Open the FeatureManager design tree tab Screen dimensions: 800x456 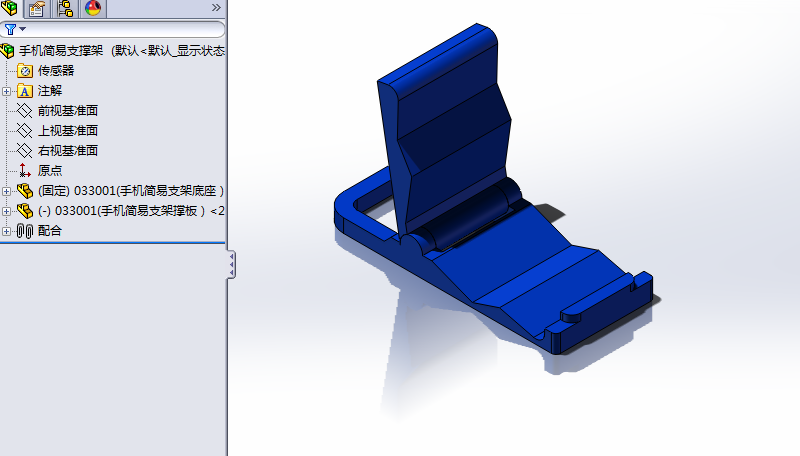pos(9,8)
